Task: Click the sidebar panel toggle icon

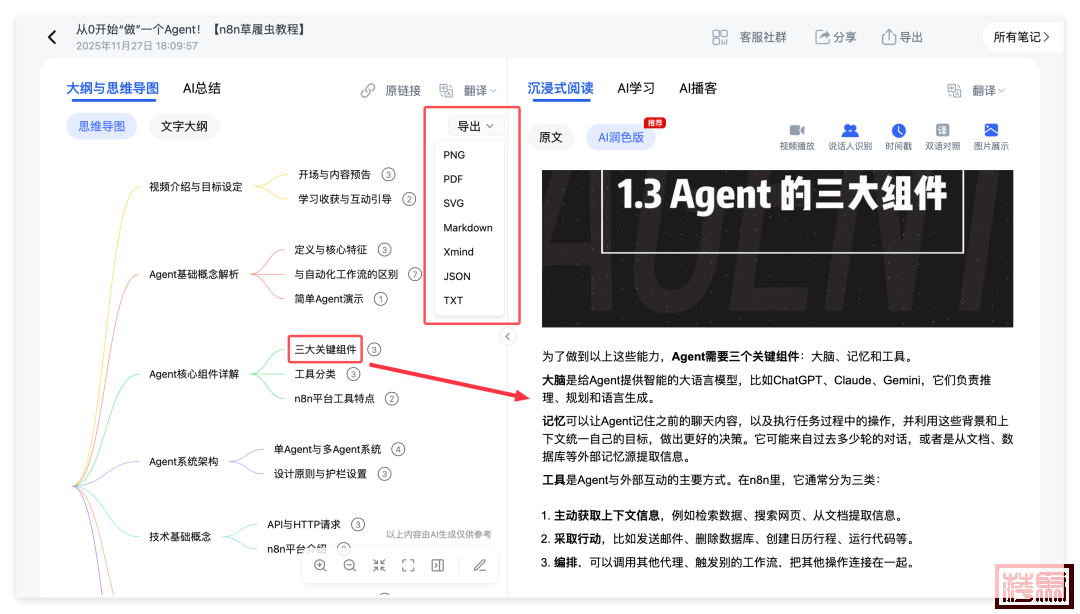Action: (x=437, y=565)
